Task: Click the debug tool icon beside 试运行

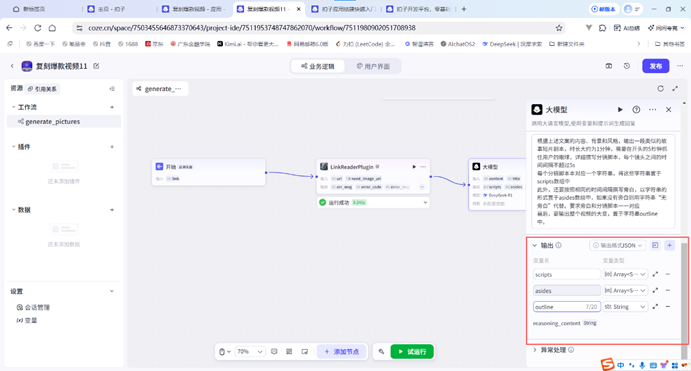Action: tap(381, 352)
